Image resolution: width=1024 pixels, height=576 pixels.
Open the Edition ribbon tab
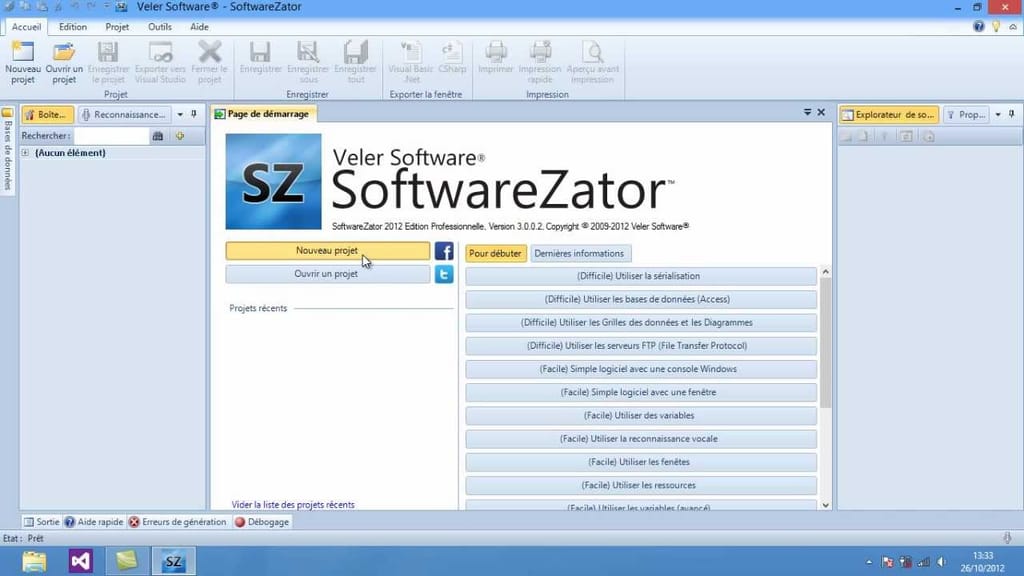(72, 27)
